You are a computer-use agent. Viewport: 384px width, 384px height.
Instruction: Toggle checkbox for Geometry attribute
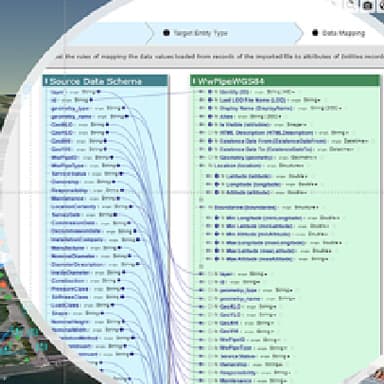point(211,157)
